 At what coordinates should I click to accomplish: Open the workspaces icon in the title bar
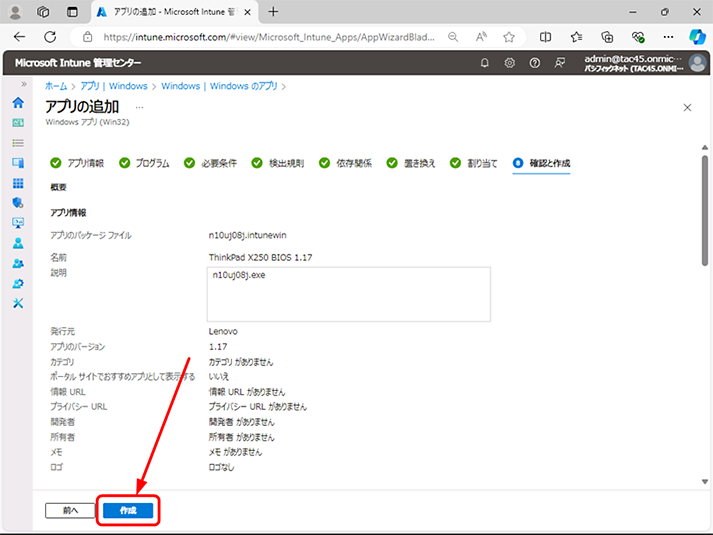[x=43, y=12]
